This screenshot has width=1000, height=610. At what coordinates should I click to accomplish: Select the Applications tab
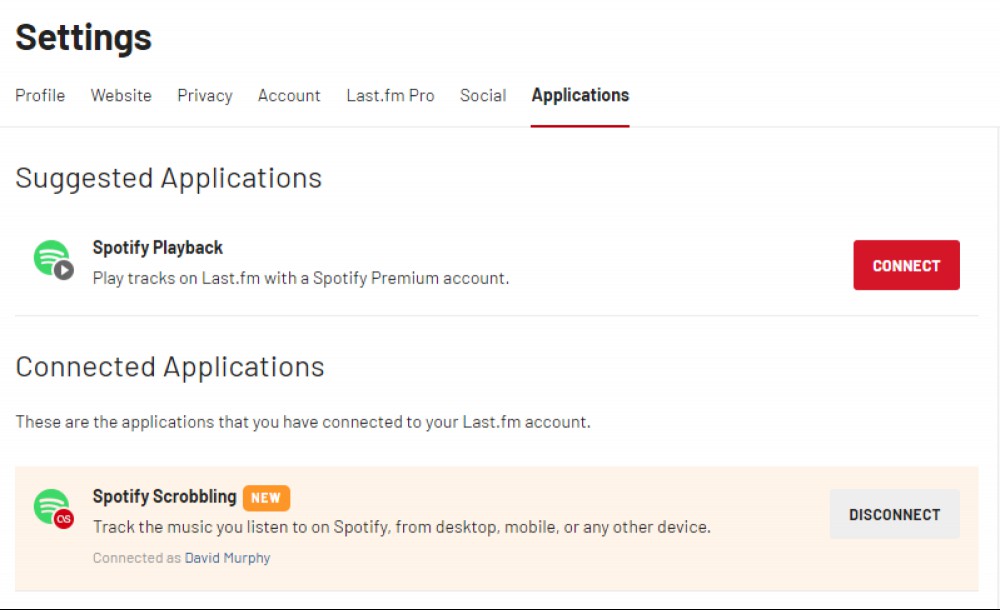click(x=580, y=95)
